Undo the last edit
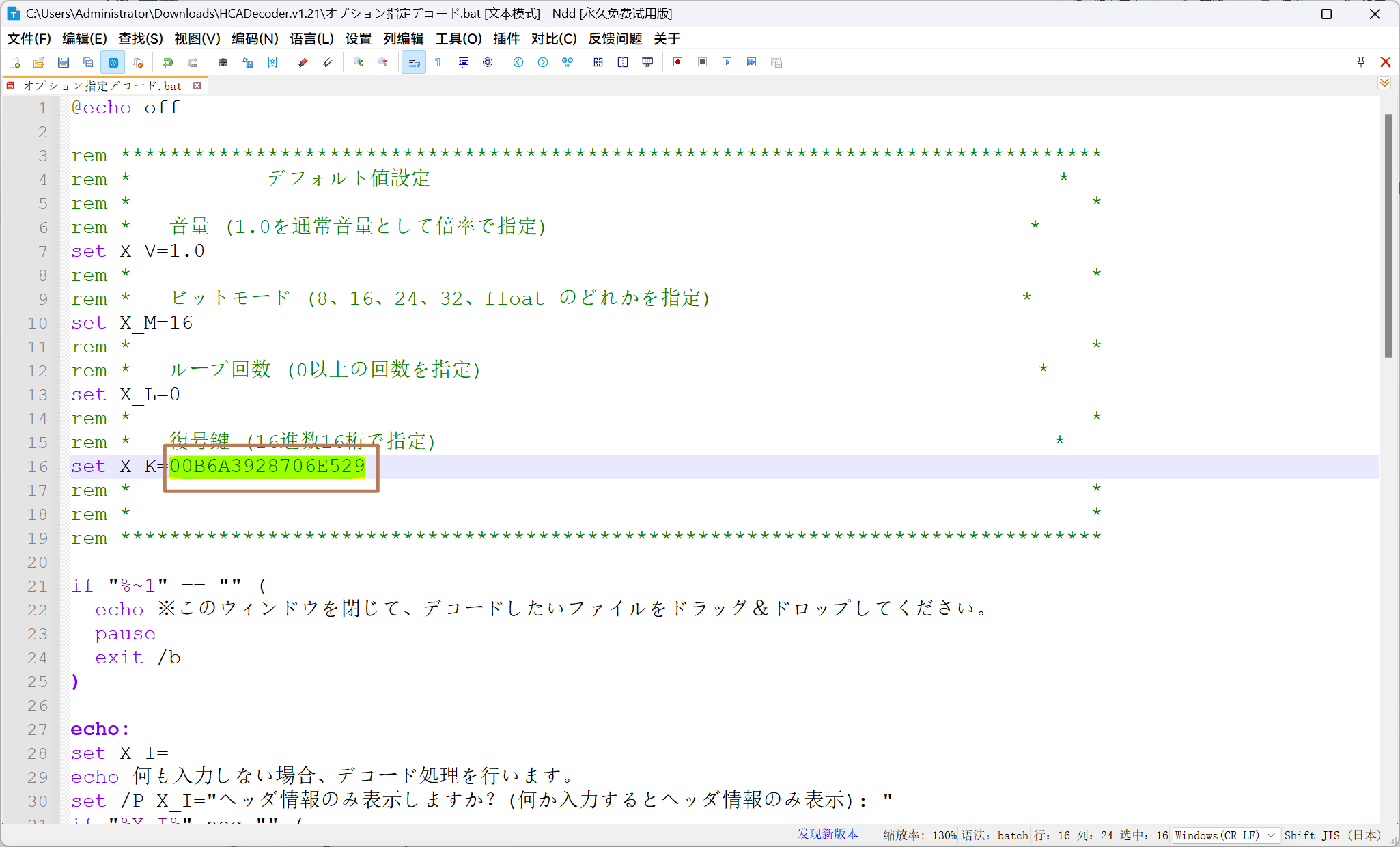 [168, 62]
